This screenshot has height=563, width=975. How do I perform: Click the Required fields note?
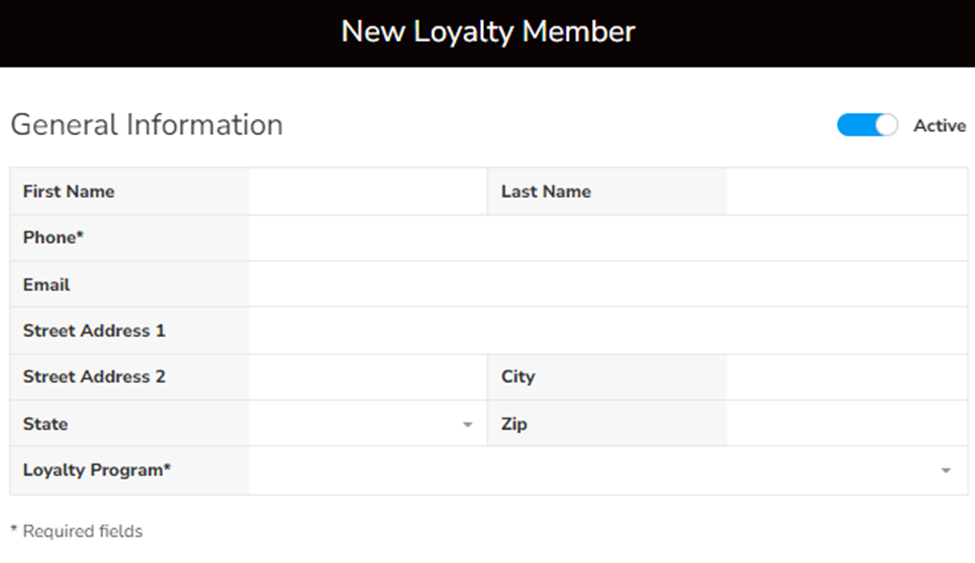[77, 531]
